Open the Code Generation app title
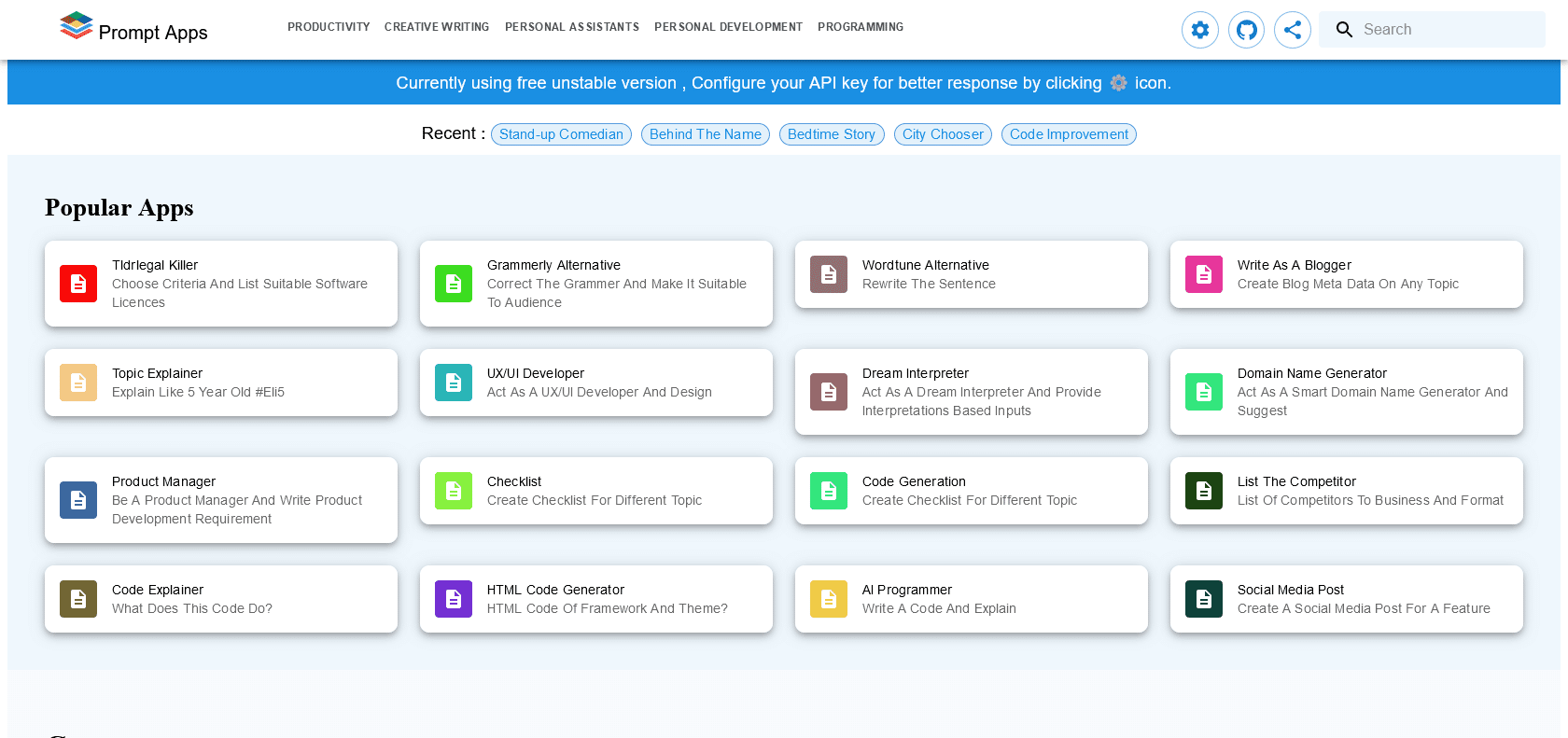The width and height of the screenshot is (1568, 738). click(x=914, y=481)
